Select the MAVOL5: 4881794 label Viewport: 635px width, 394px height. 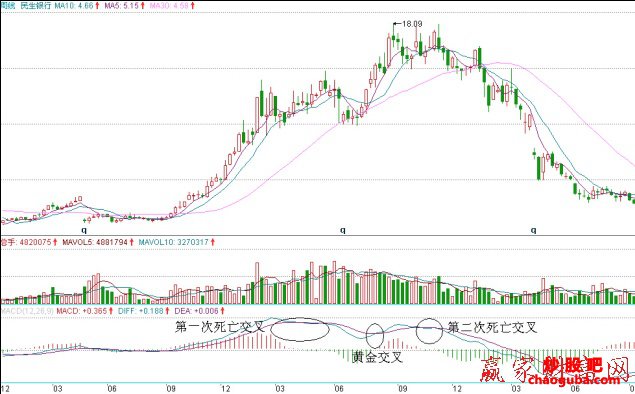tap(95, 242)
